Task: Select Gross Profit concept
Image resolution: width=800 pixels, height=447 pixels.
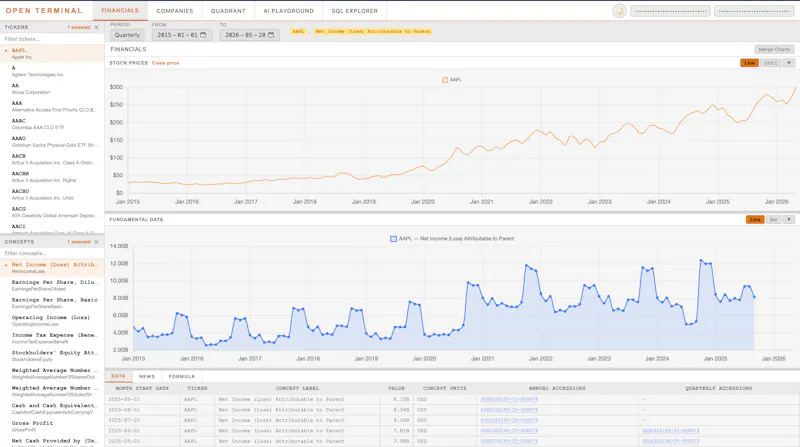Action: [52, 426]
